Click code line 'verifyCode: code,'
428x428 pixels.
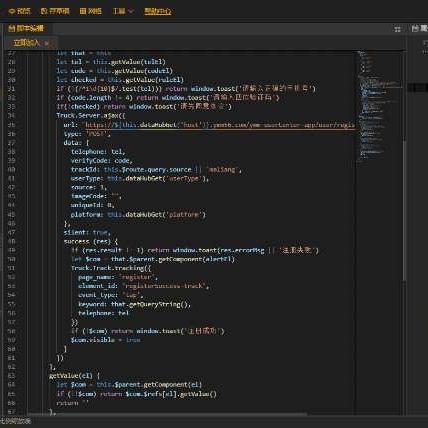click(102, 161)
